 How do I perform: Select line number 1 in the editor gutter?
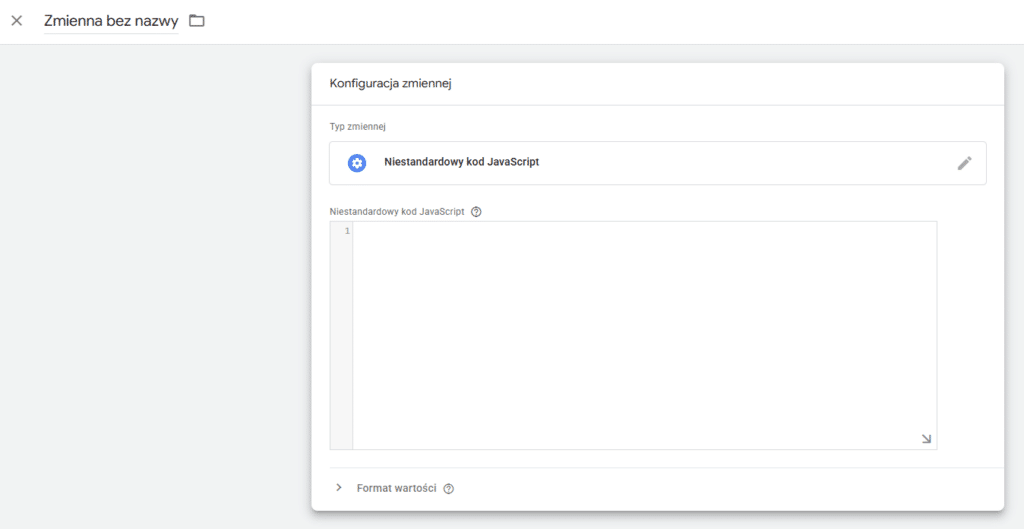coord(347,231)
